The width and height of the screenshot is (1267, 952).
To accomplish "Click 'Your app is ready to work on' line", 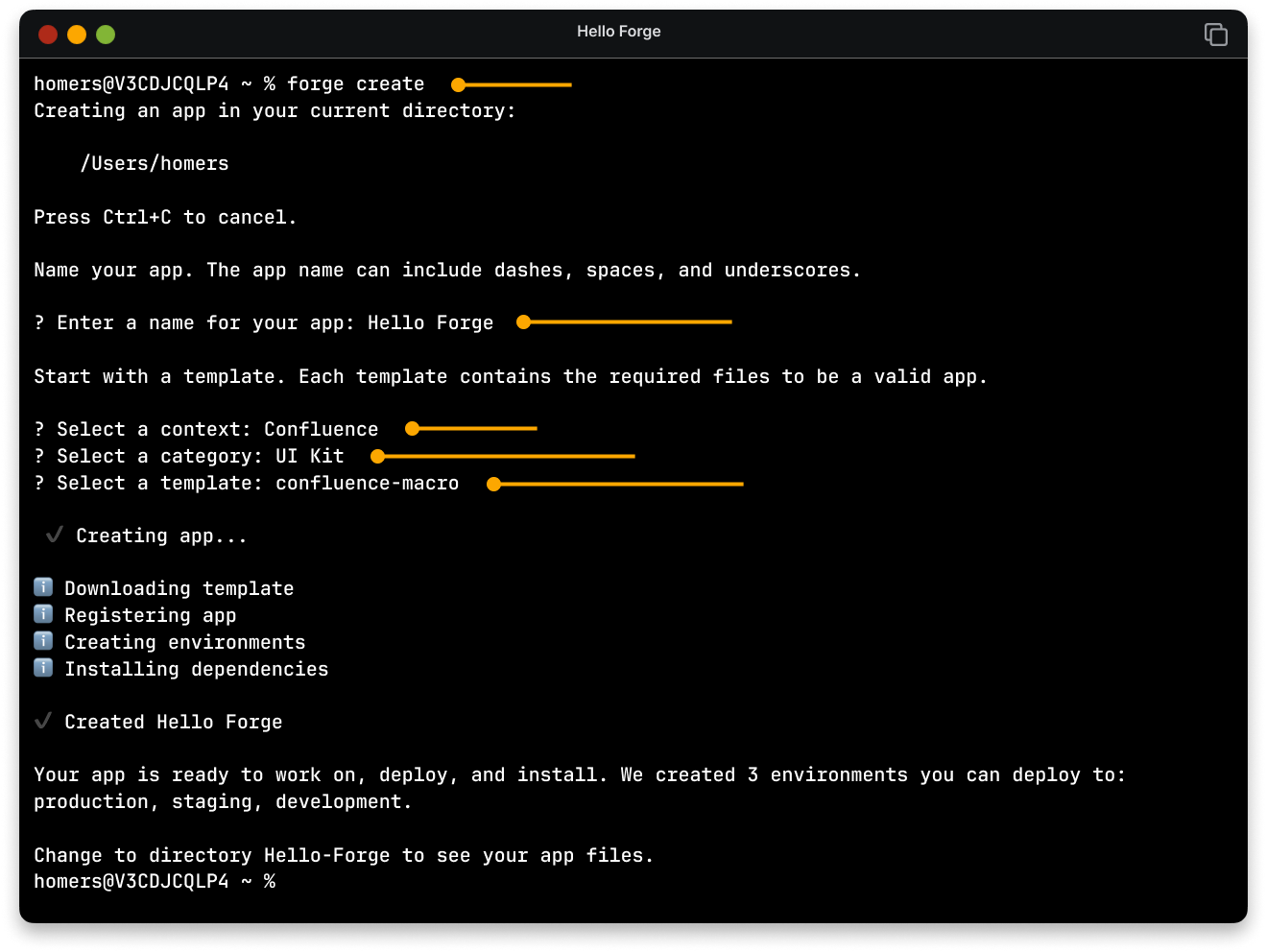I will pyautogui.click(x=580, y=775).
